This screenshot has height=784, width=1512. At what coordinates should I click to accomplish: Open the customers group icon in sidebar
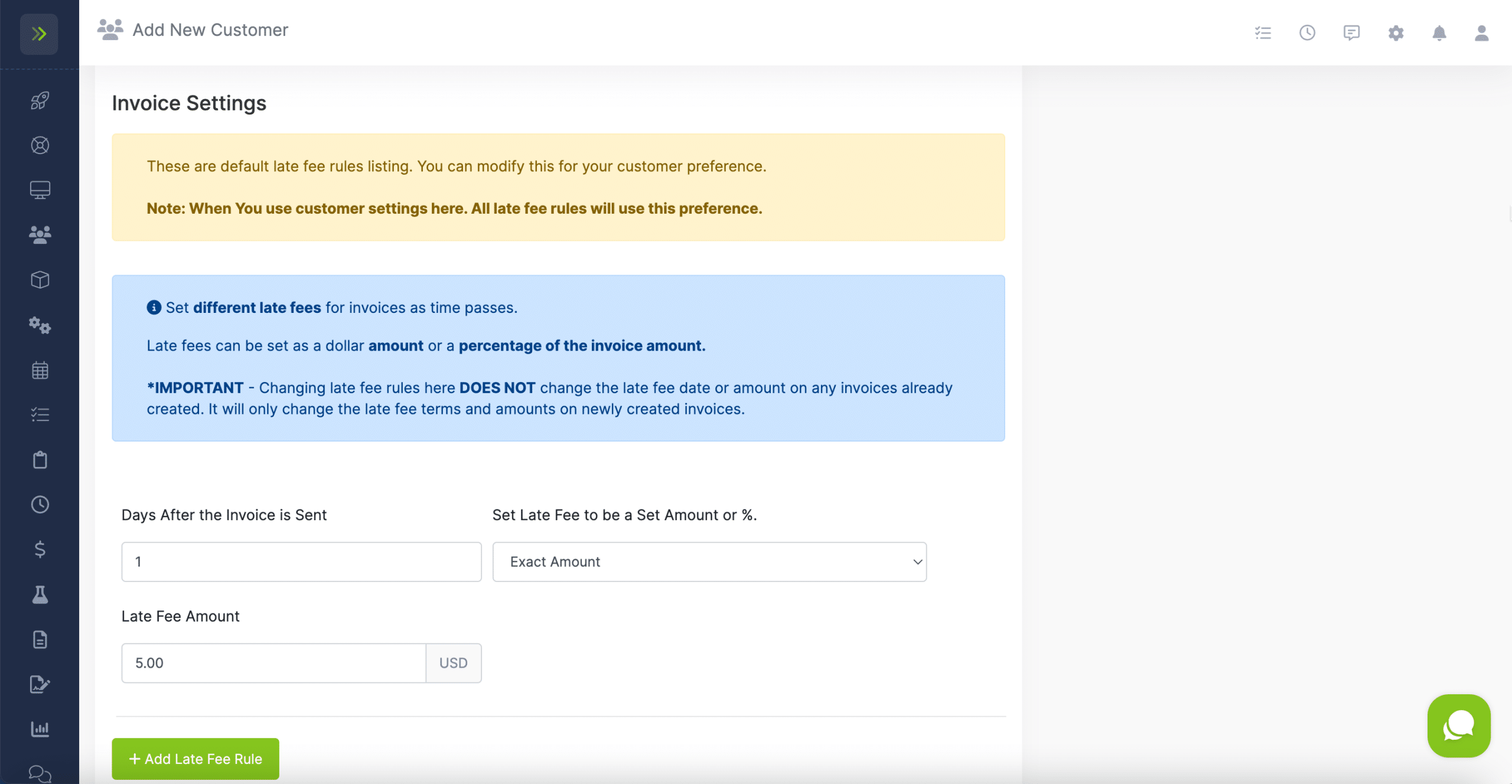click(x=40, y=235)
